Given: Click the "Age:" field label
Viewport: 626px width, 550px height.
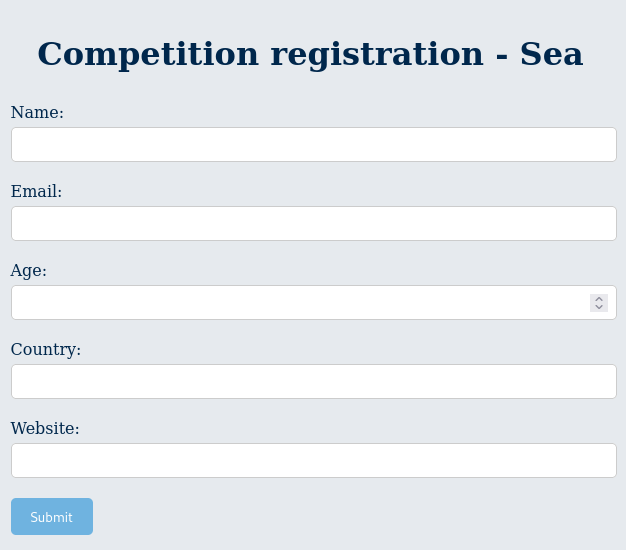Looking at the screenshot, I should (x=29, y=271).
